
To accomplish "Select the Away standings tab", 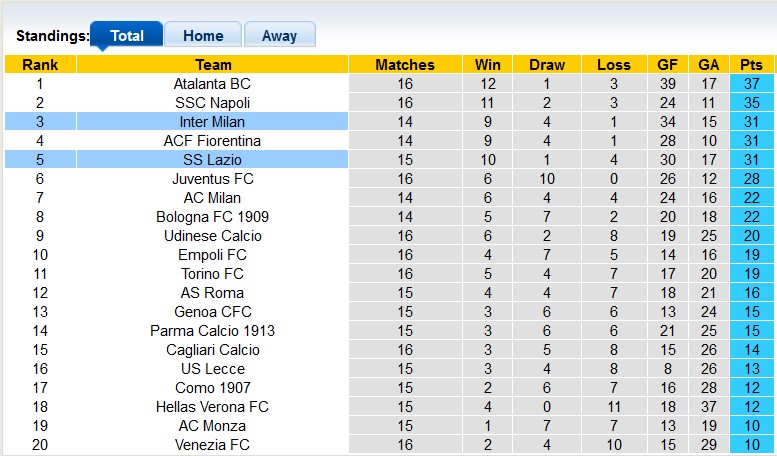I will pyautogui.click(x=279, y=36).
